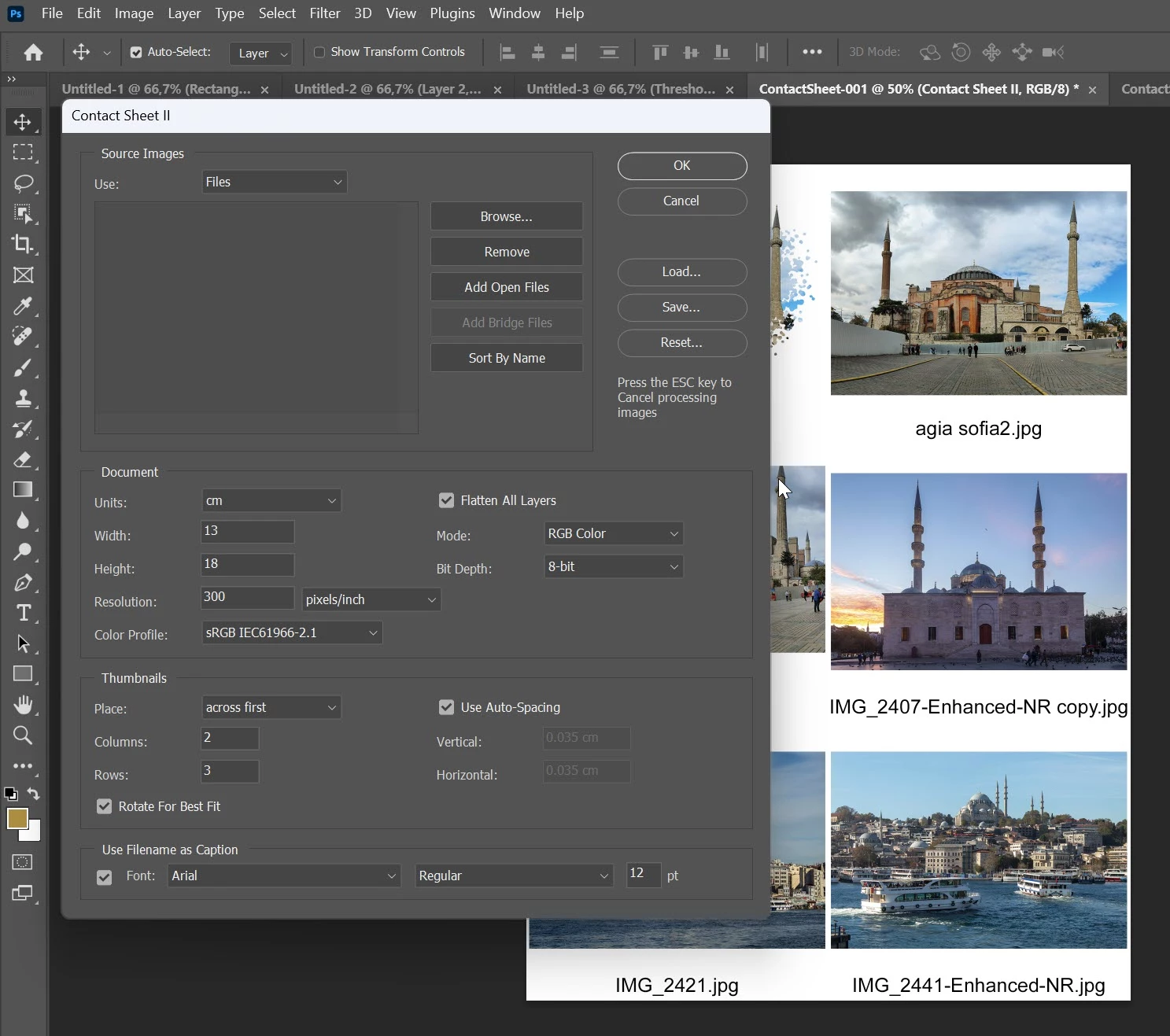Click the Browse... button
Image resolution: width=1170 pixels, height=1036 pixels.
click(506, 216)
